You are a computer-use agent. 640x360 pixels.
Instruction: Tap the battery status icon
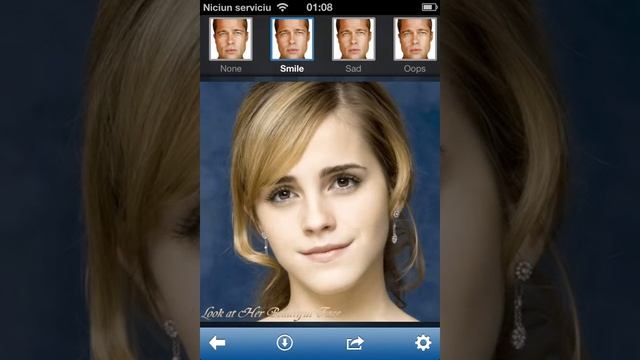429,7
